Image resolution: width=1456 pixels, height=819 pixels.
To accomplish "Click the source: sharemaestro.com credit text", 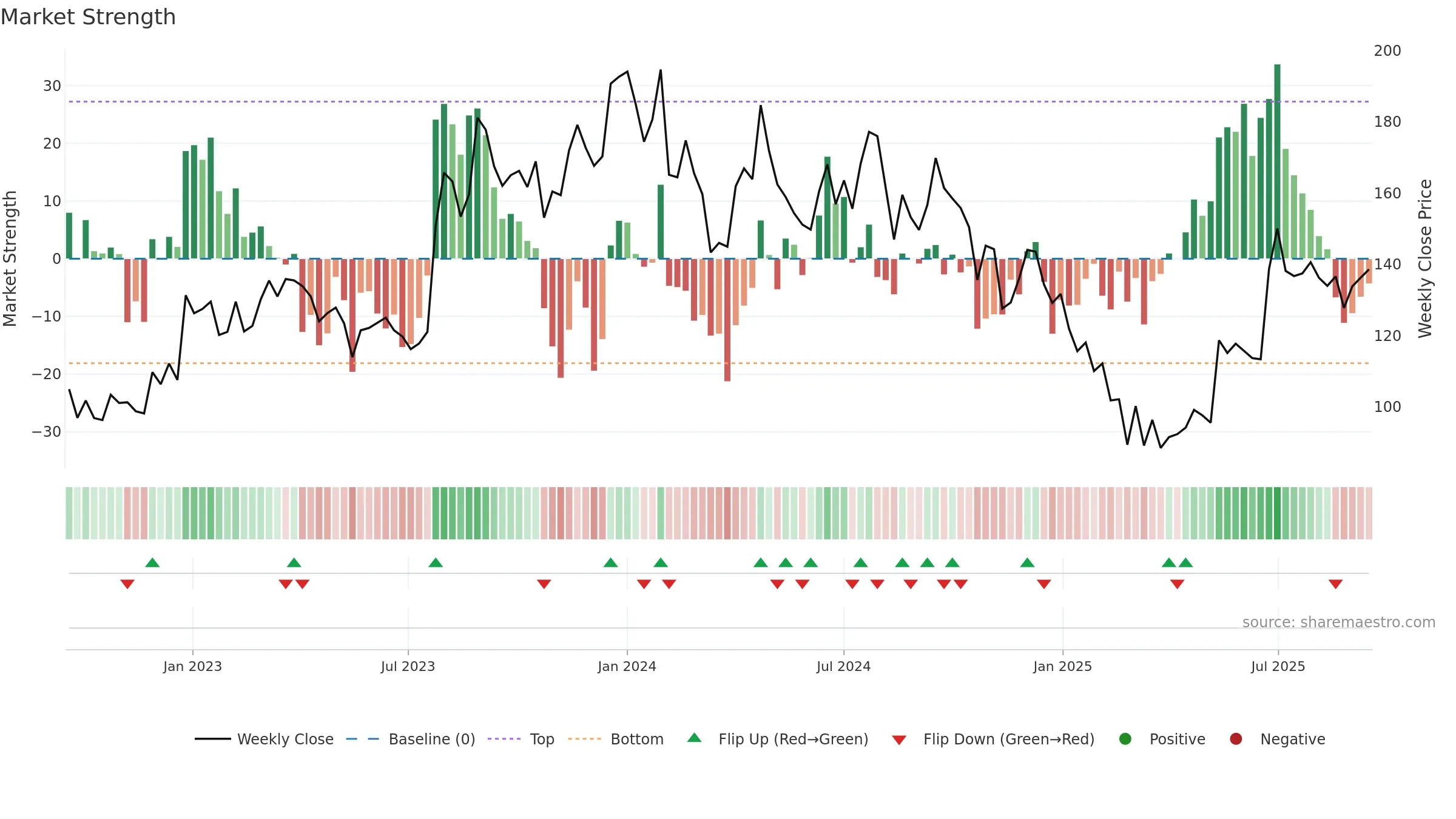I will [x=1338, y=622].
